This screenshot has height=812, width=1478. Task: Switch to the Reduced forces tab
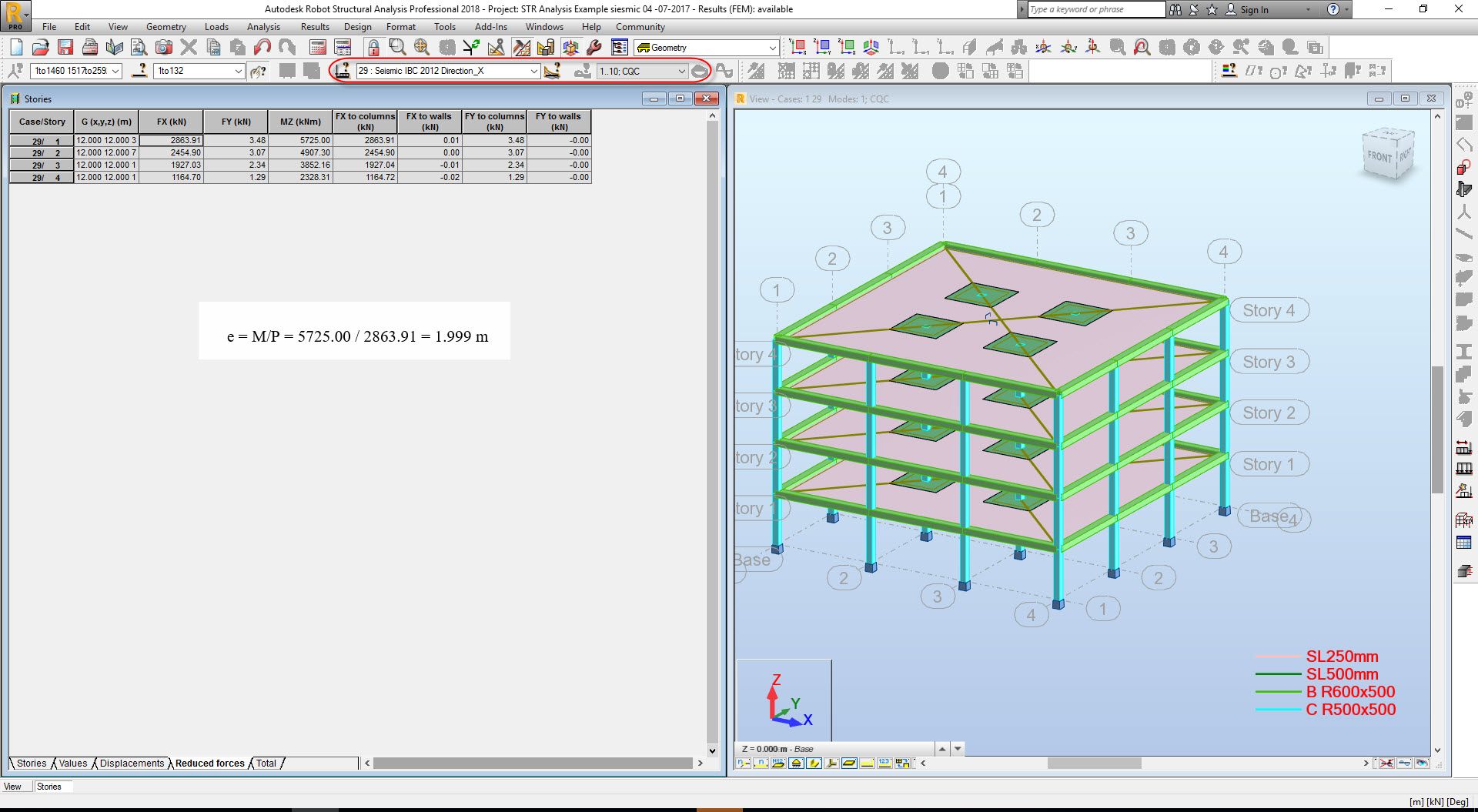[209, 763]
